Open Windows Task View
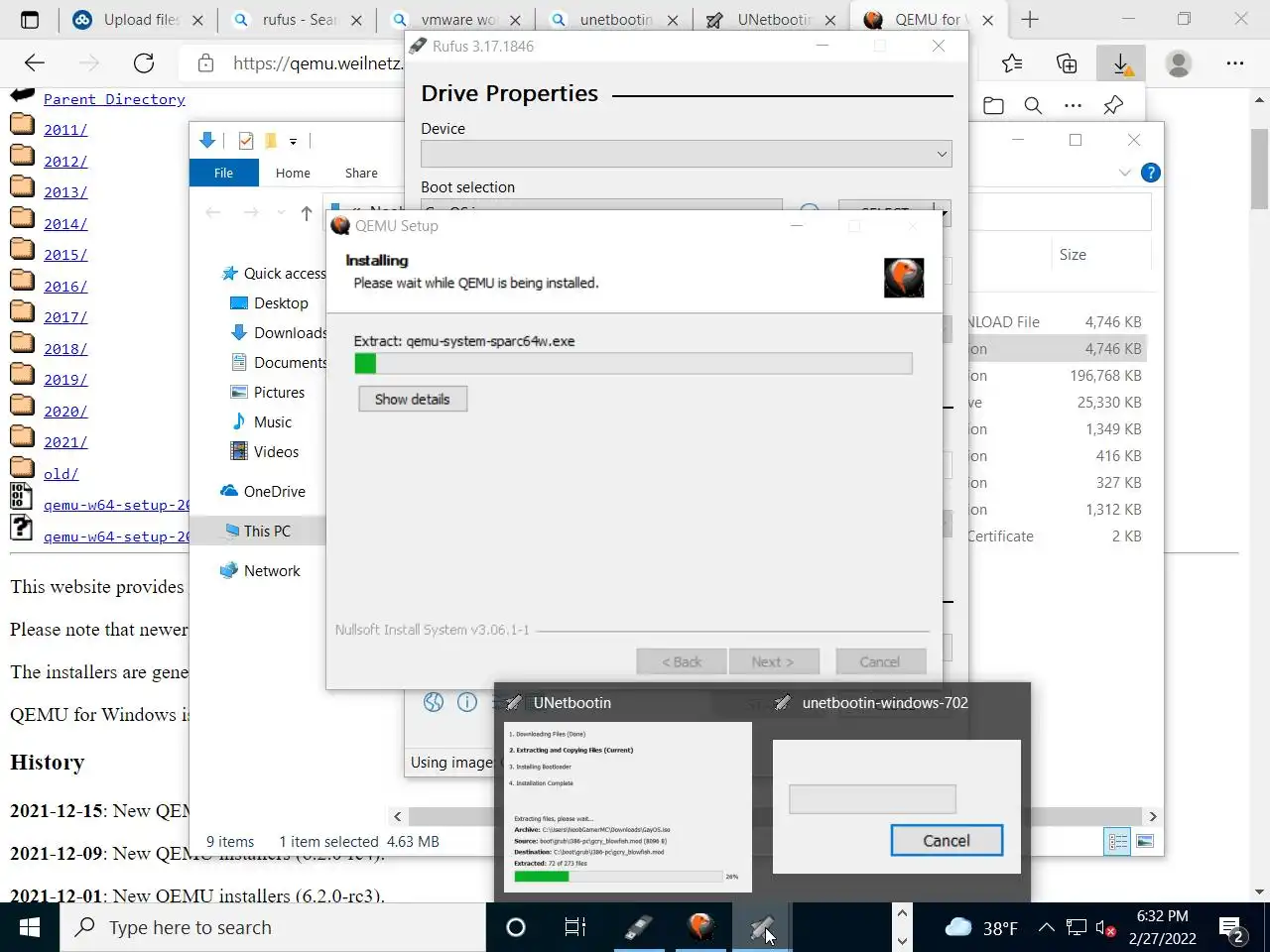Screen dimensions: 1270x952 pos(574,927)
